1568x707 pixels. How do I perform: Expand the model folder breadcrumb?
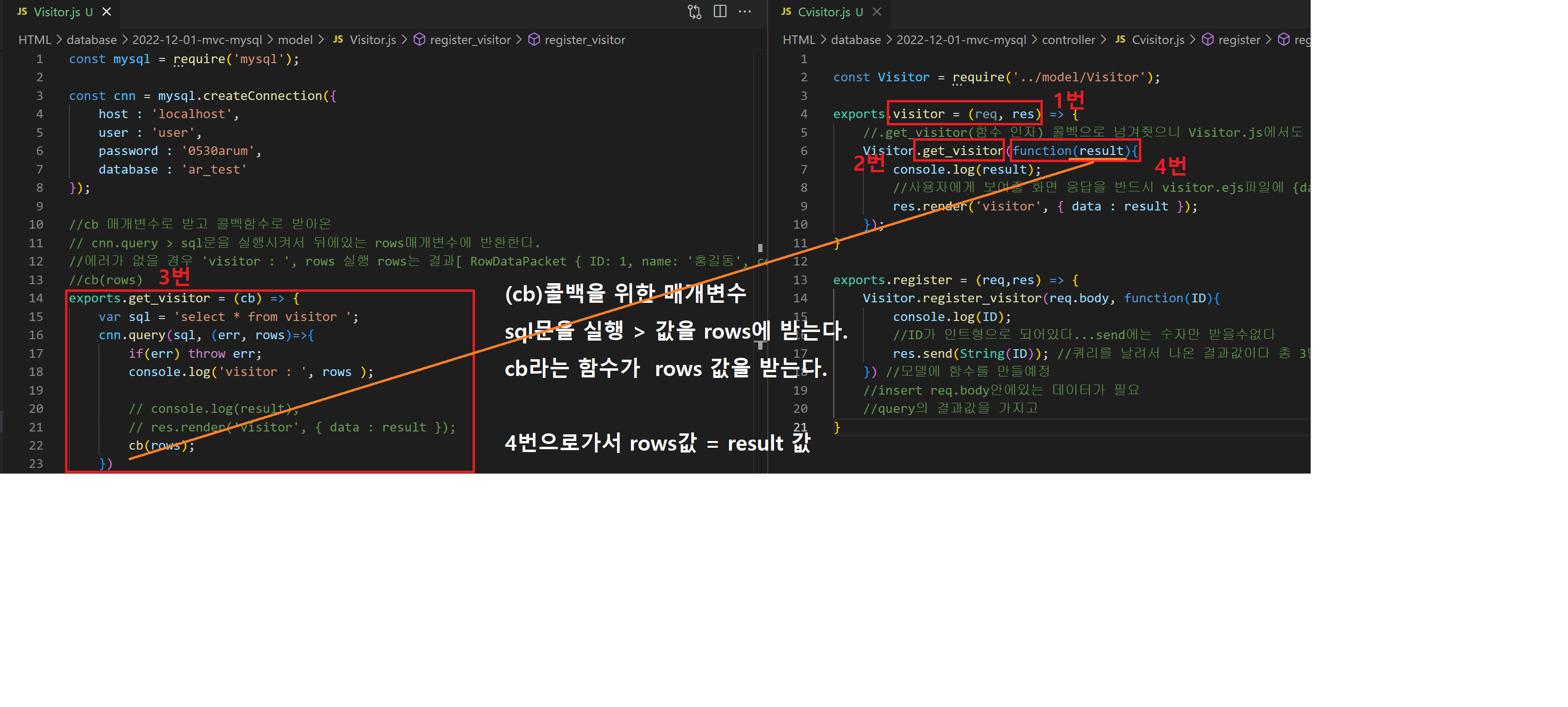coord(295,40)
